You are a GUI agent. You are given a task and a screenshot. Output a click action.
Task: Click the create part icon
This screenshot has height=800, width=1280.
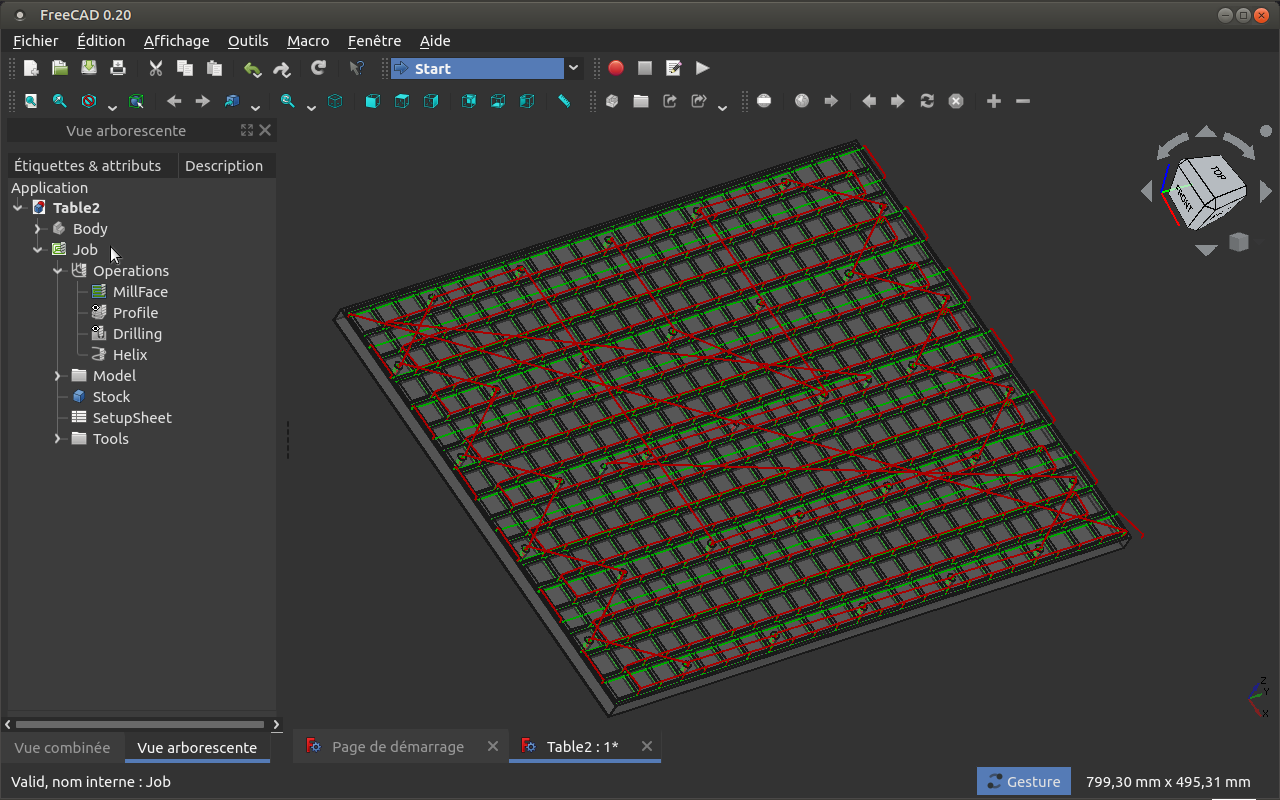[x=612, y=101]
